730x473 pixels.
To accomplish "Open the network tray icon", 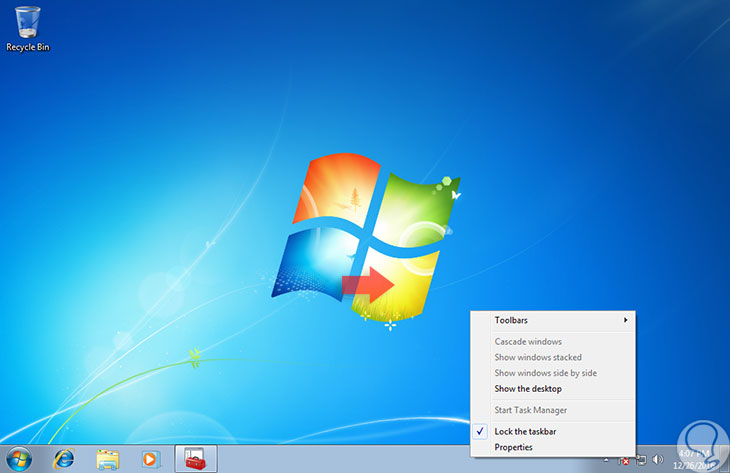I will [x=641, y=460].
